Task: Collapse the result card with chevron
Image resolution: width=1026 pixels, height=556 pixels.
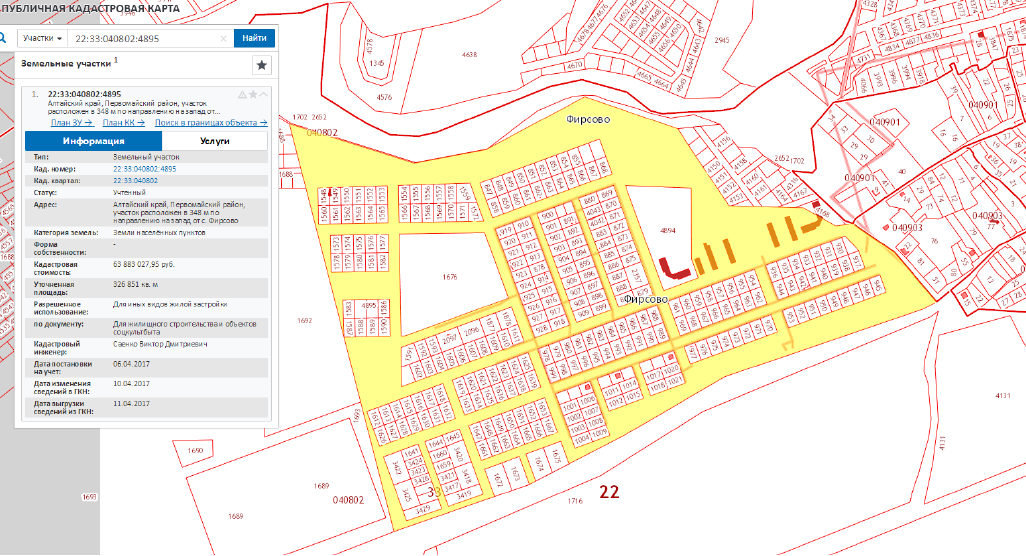Action: click(264, 95)
